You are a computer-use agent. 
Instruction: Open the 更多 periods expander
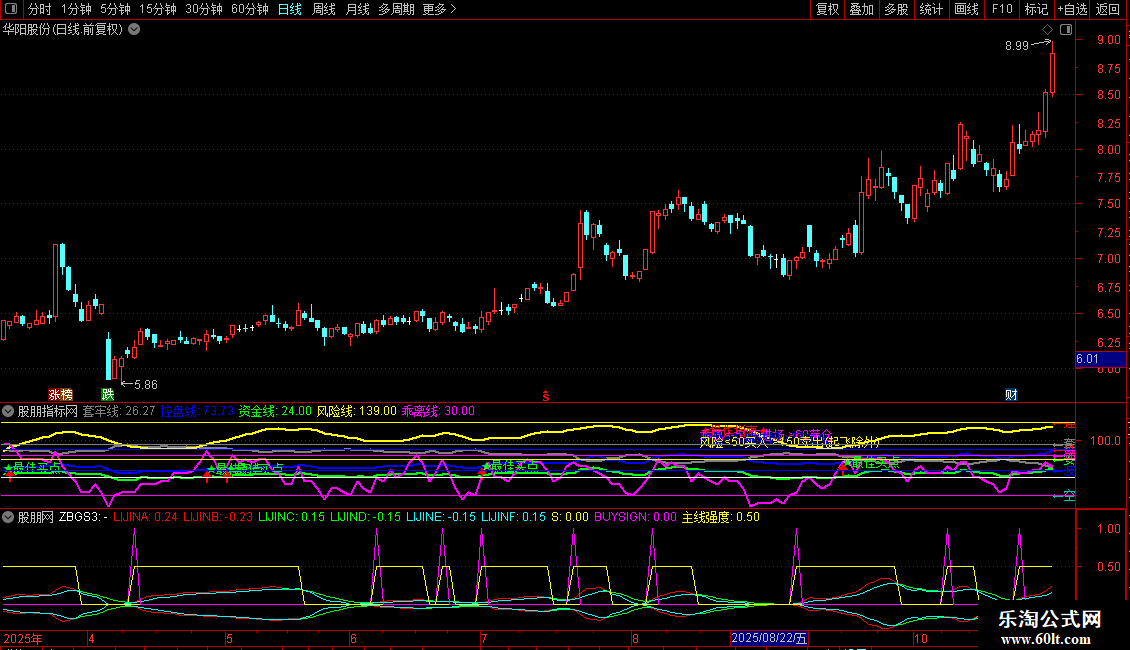439,10
